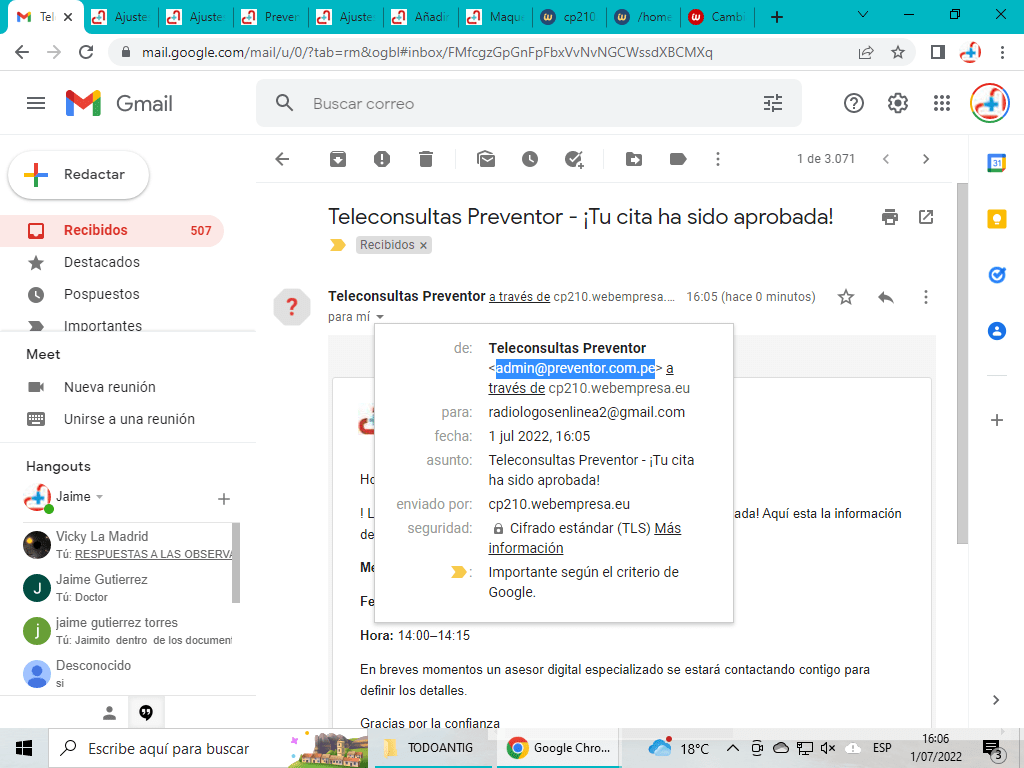Open the Google apps grid
This screenshot has height=768, width=1024.
(x=942, y=103)
